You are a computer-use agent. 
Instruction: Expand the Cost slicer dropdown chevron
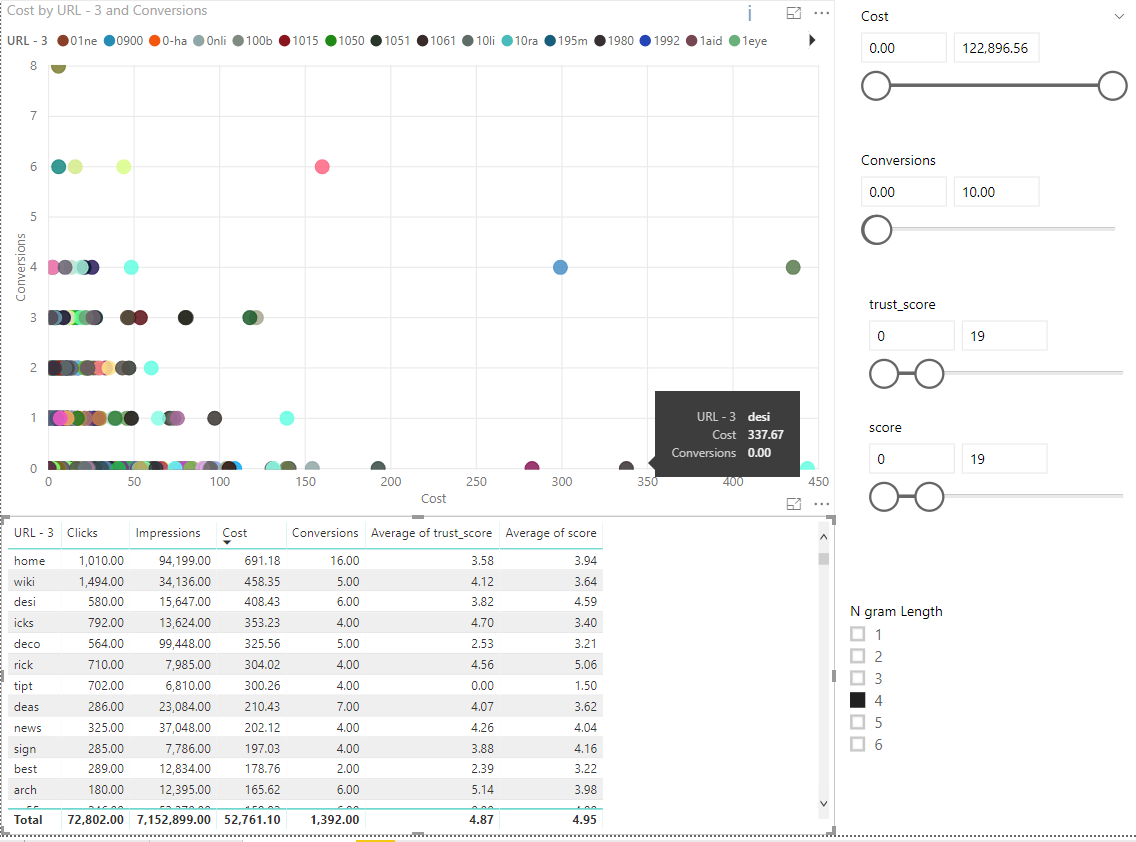coord(1118,17)
